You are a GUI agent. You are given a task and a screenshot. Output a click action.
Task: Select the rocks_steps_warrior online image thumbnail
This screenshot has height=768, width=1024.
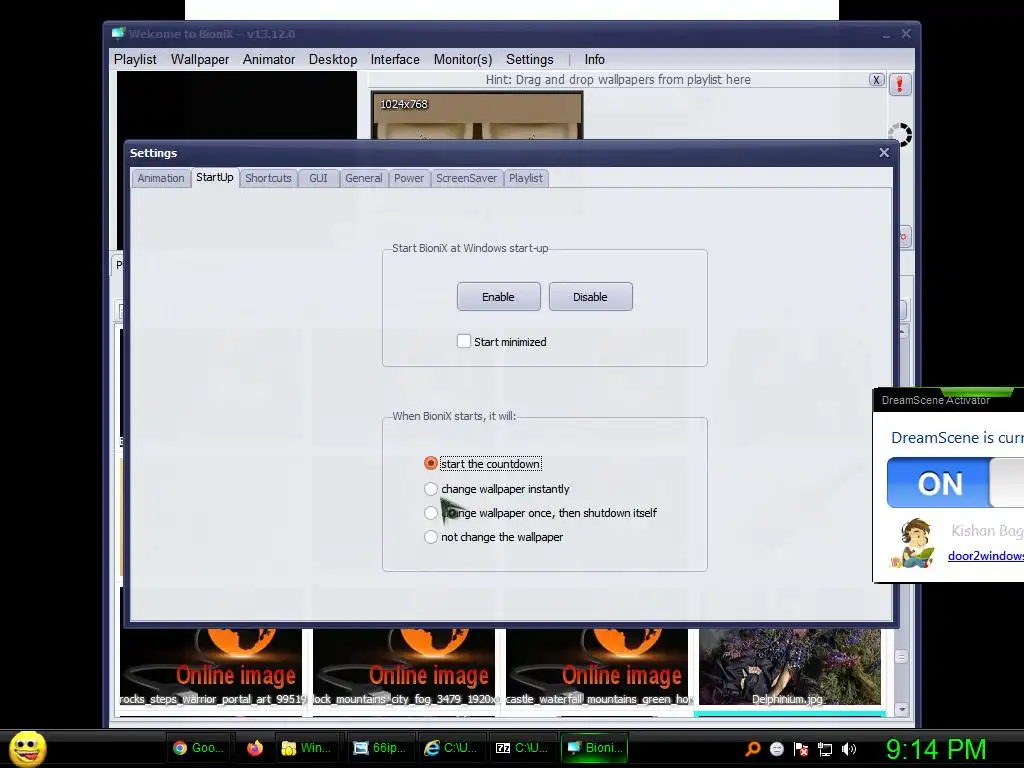(x=211, y=667)
